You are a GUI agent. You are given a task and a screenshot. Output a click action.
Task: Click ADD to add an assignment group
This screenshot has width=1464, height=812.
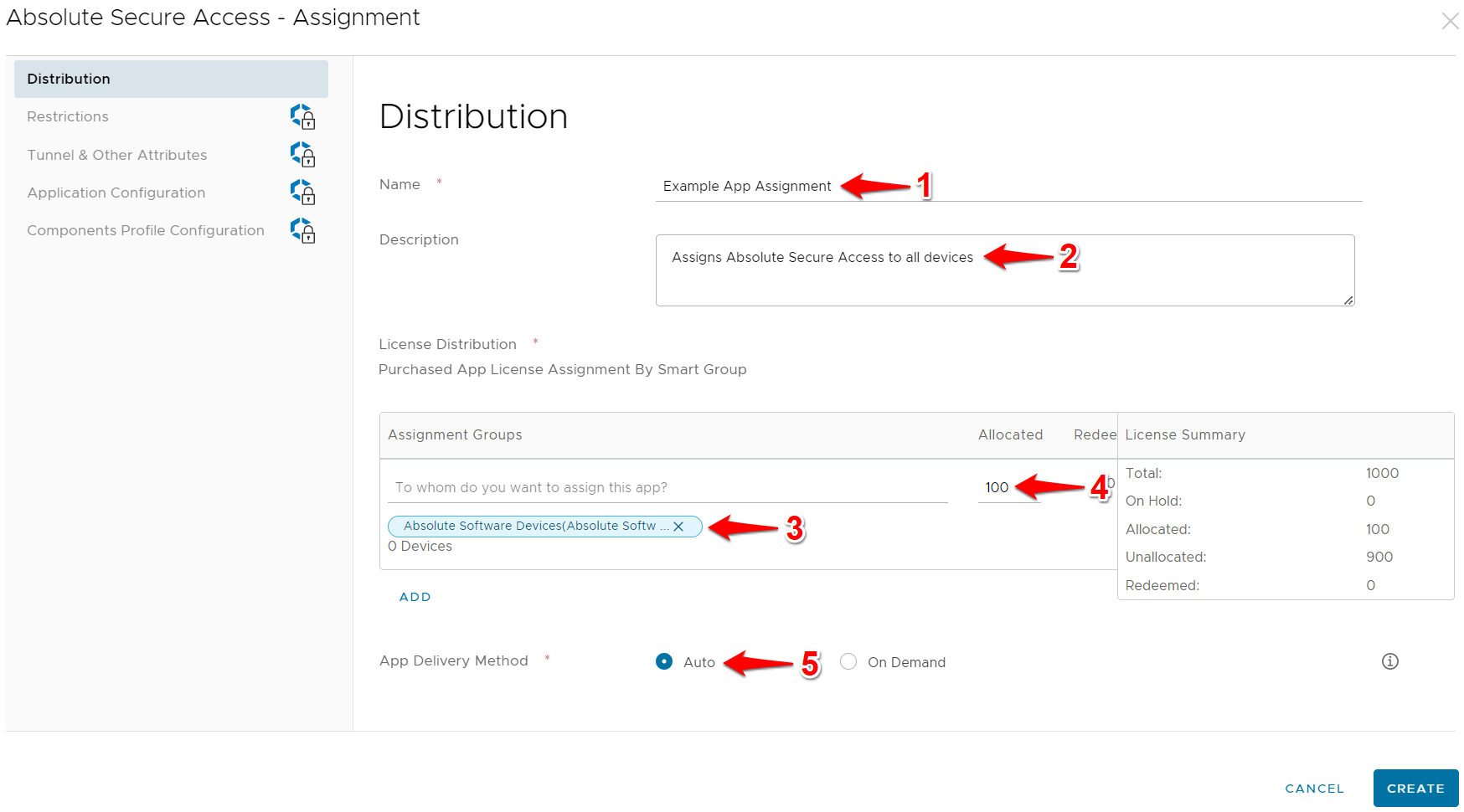click(415, 597)
